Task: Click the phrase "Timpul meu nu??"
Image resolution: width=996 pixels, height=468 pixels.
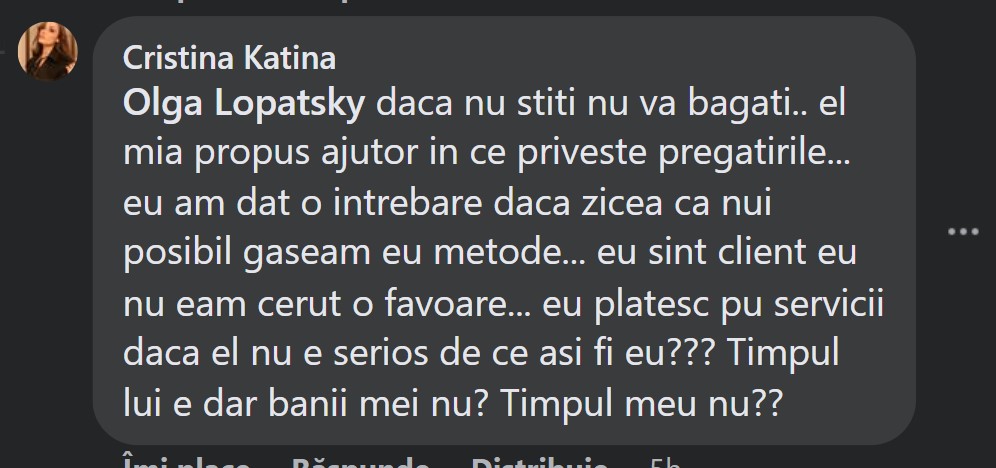Action: [640, 402]
